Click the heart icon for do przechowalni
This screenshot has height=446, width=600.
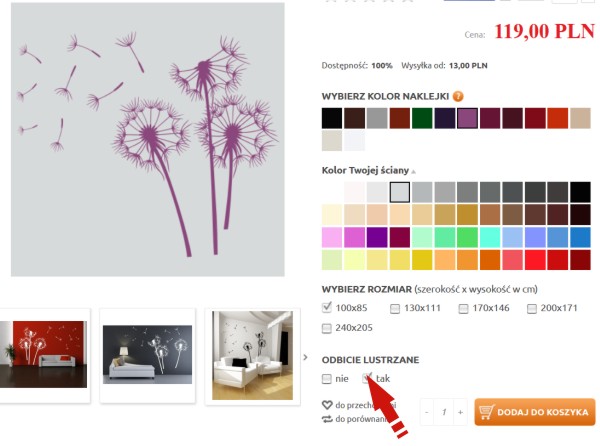coord(327,405)
